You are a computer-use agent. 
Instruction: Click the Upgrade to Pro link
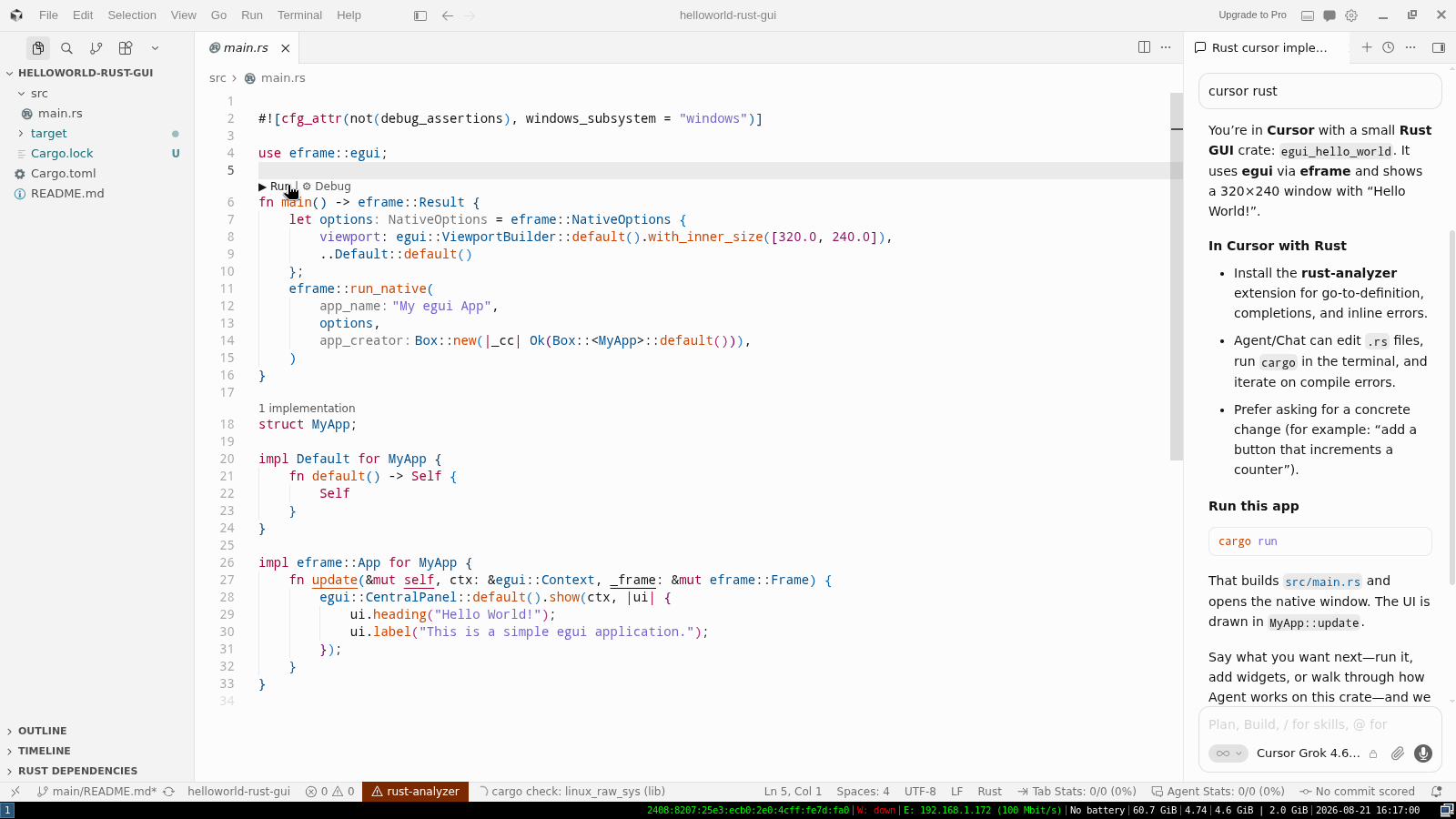pos(1252,15)
